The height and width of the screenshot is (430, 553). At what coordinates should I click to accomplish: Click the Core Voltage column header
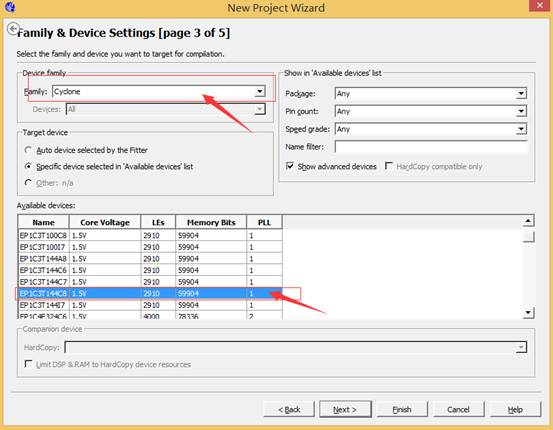105,222
